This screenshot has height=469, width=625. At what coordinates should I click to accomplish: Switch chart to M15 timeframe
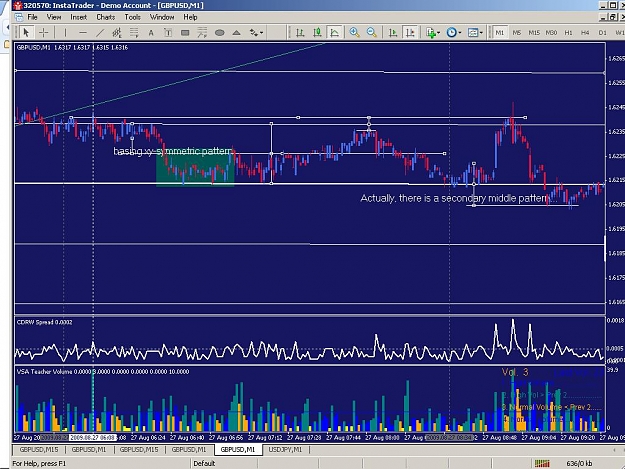(x=534, y=33)
